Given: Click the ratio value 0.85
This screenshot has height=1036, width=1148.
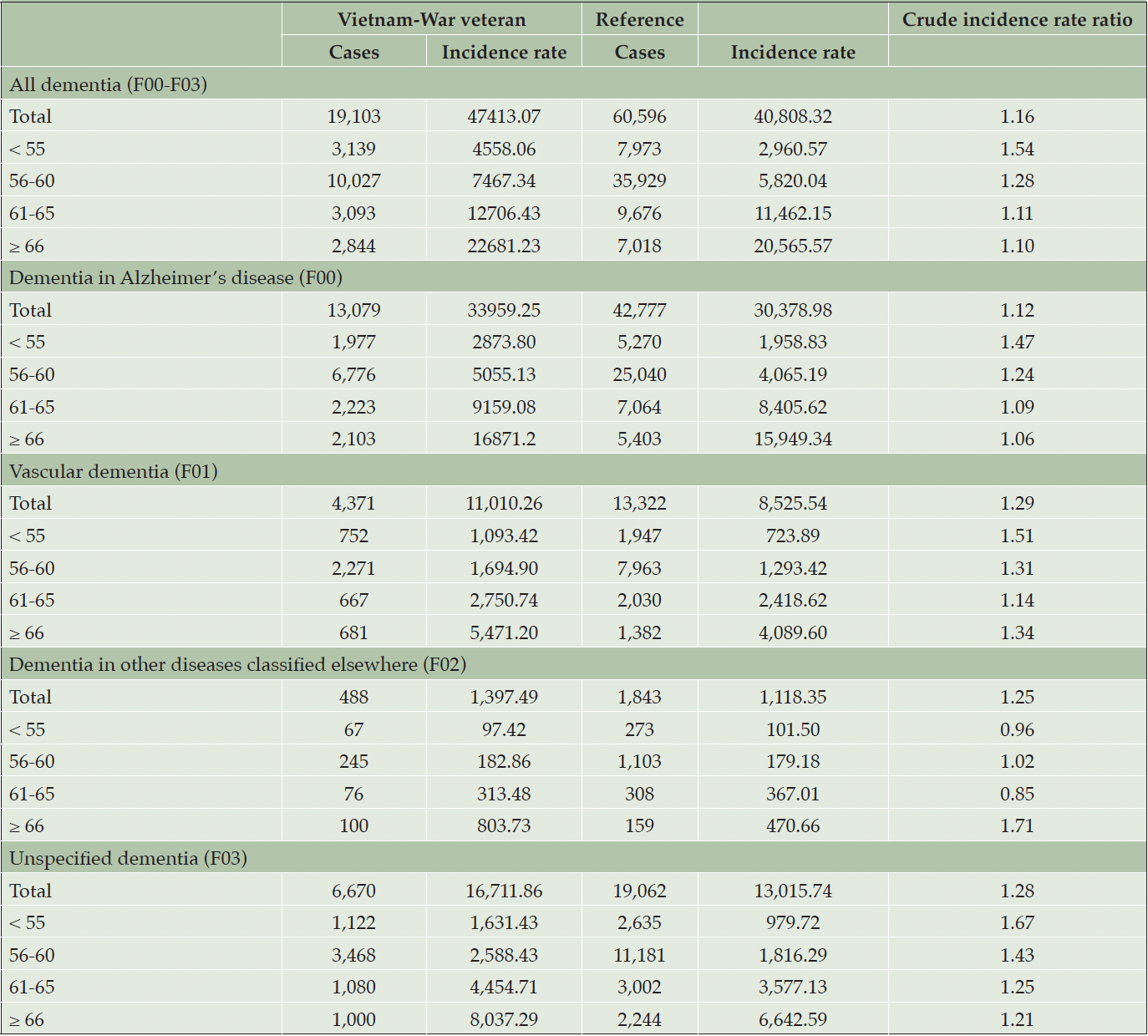Looking at the screenshot, I should coord(1017,794).
